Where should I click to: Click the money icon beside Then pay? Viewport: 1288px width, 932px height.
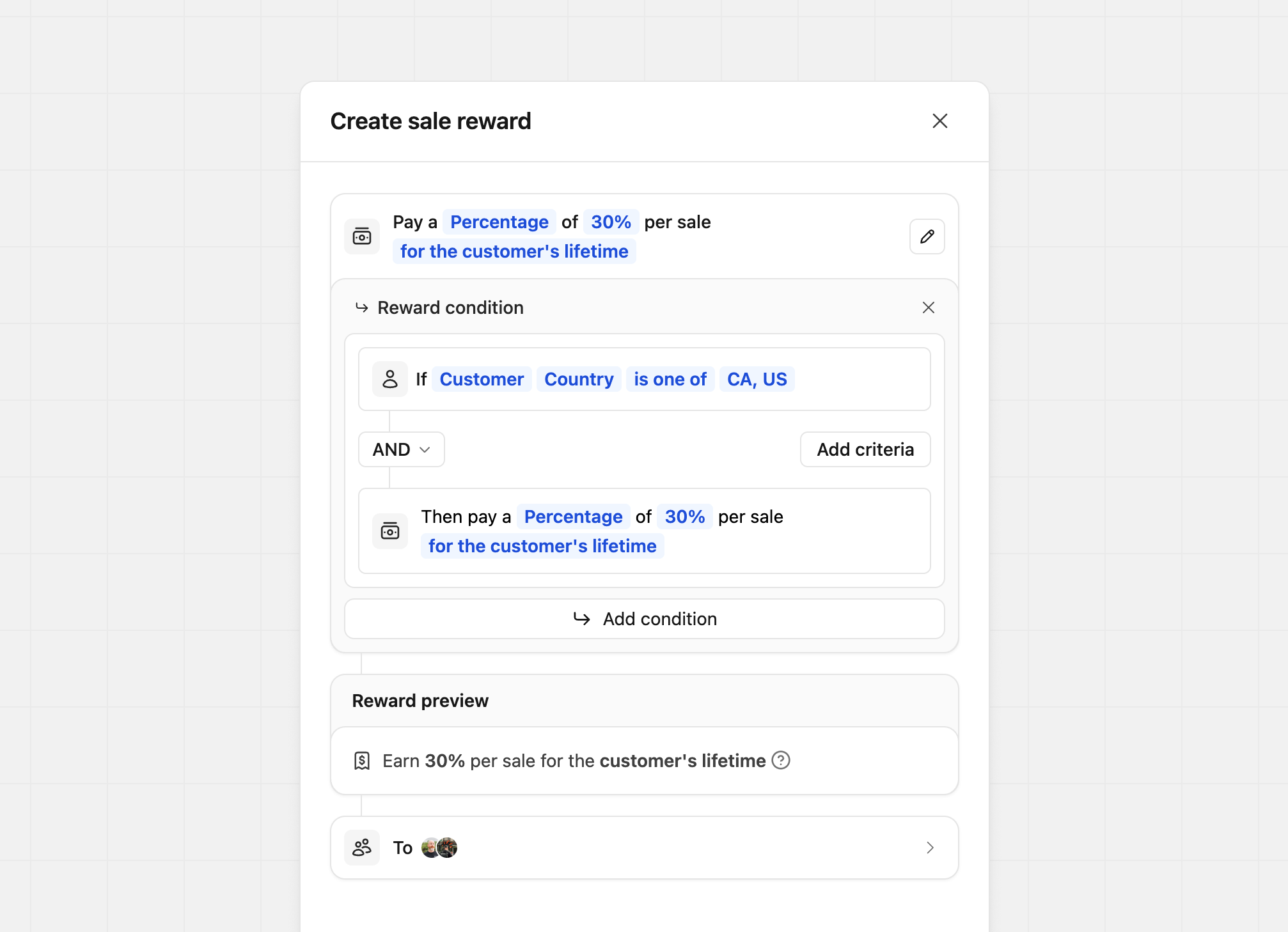pos(390,531)
